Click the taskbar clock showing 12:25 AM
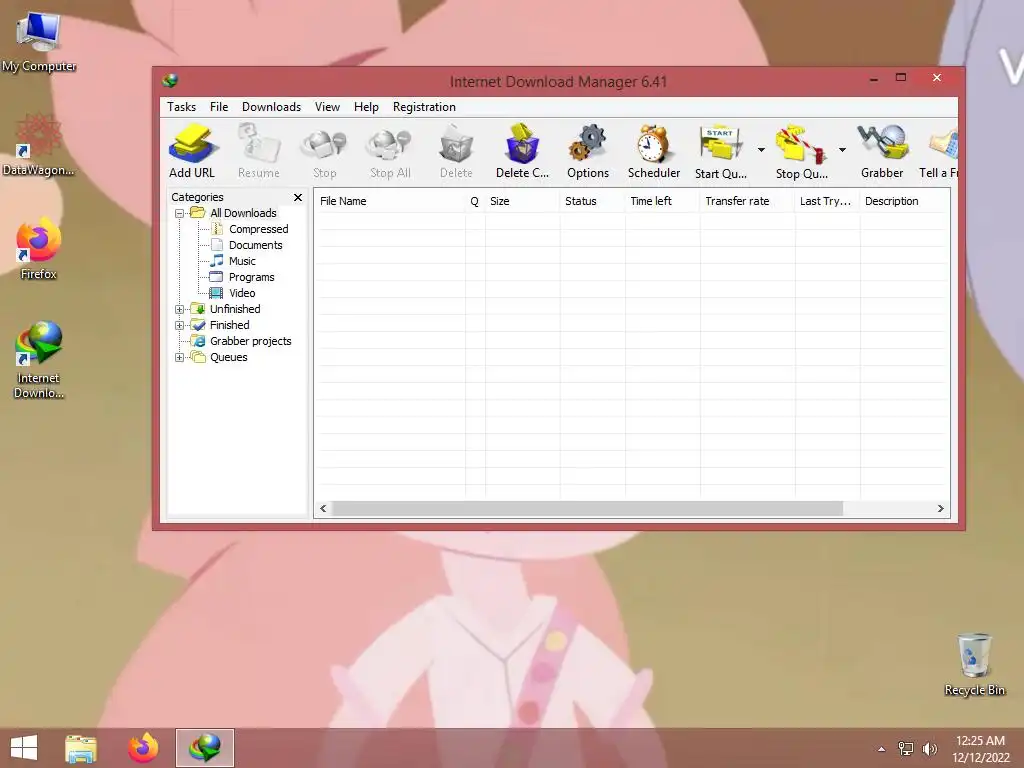The width and height of the screenshot is (1024, 768). click(980, 749)
